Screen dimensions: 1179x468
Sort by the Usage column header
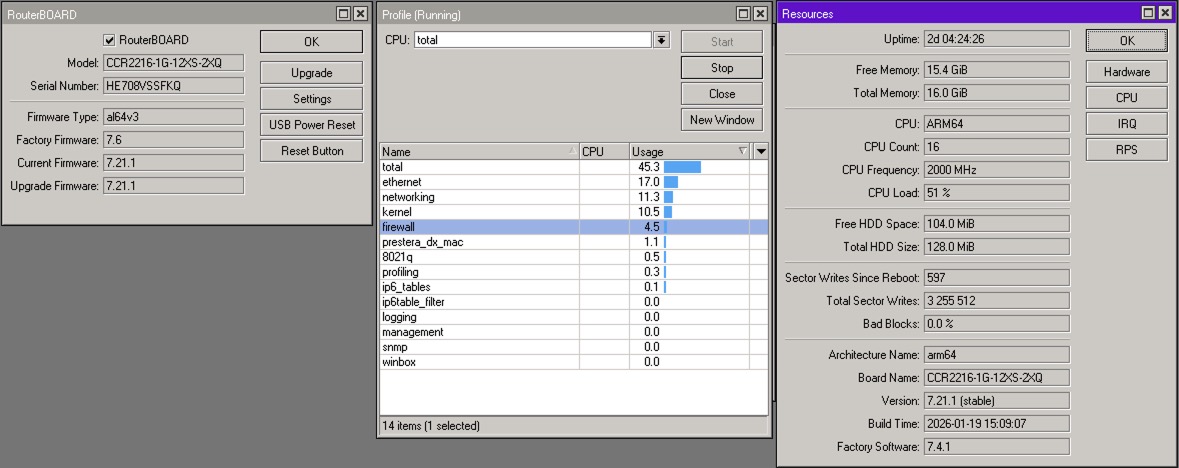690,151
